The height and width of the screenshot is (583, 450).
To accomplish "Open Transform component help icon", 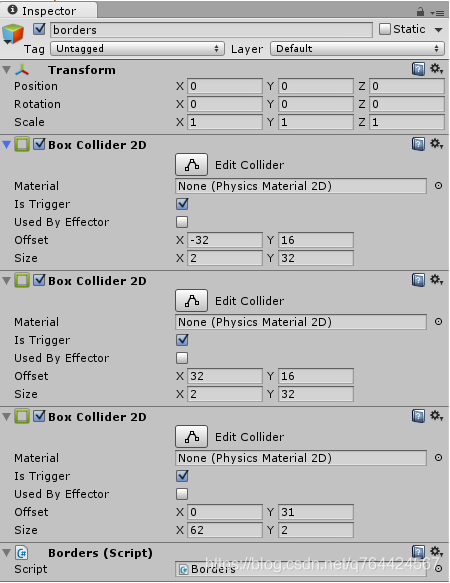I will (418, 69).
